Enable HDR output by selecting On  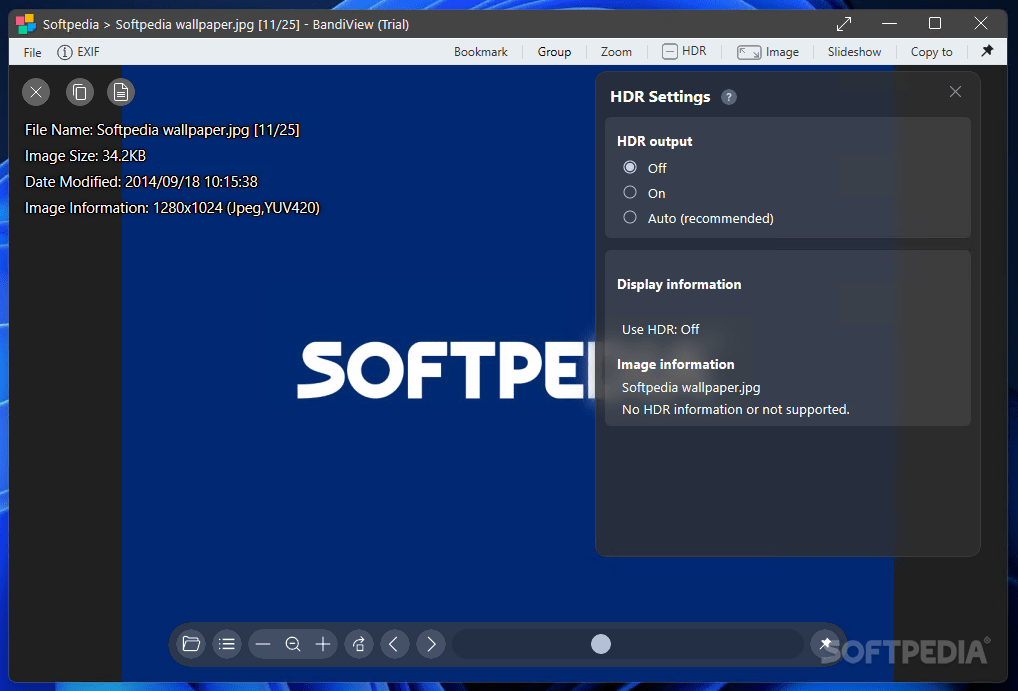pos(630,193)
